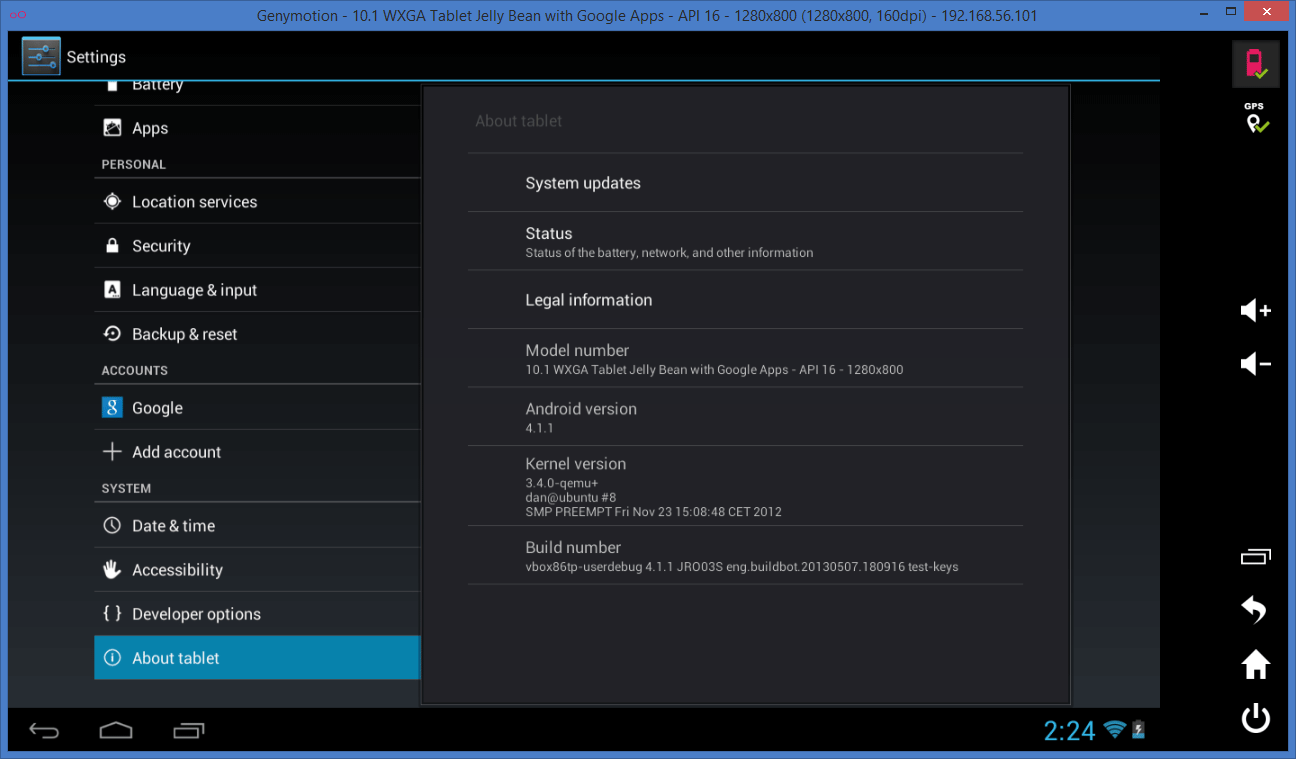Screen dimensions: 1296x759
Task: Click the Backup & reset circular arrow icon
Action: [x=113, y=334]
